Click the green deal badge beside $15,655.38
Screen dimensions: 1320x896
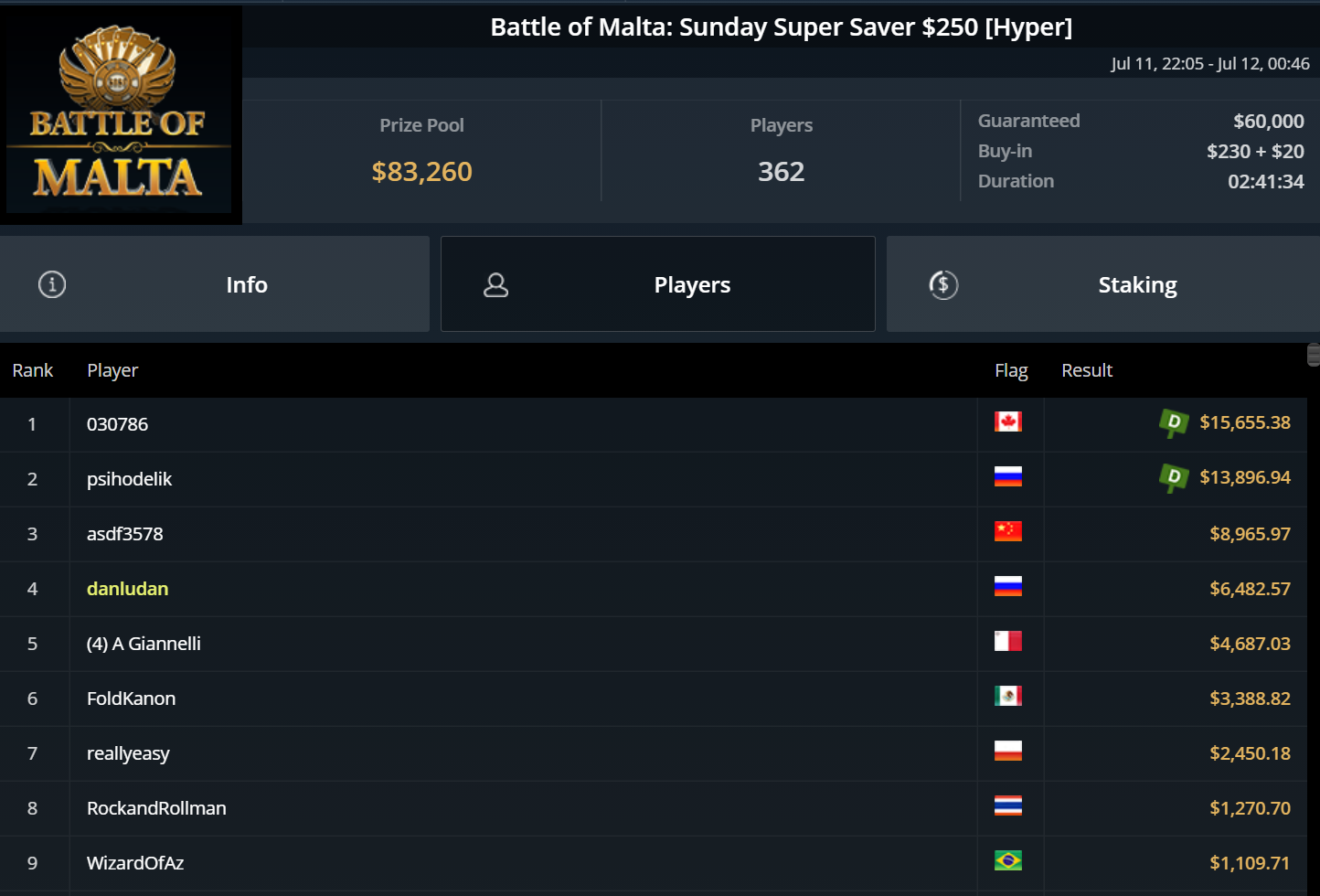click(x=1173, y=422)
